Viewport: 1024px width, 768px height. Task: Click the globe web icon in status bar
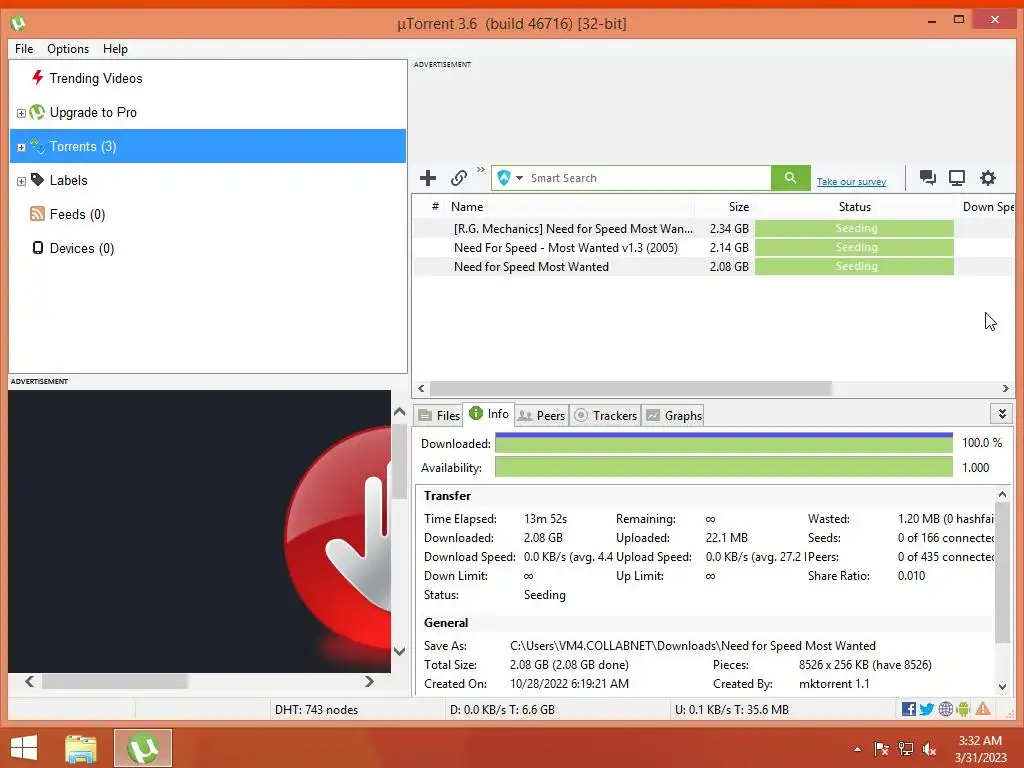click(945, 709)
